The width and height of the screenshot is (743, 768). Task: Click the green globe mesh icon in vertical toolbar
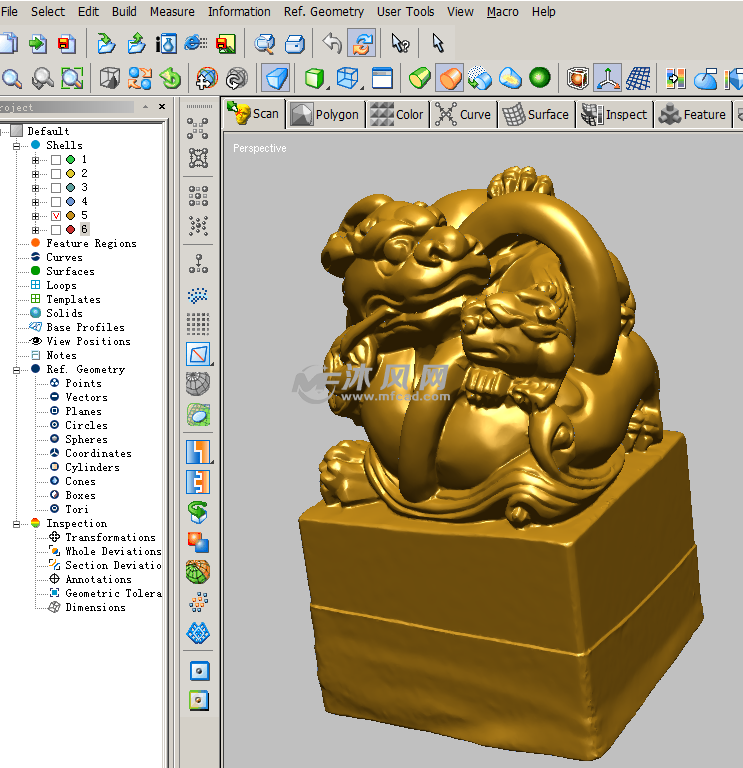point(198,571)
